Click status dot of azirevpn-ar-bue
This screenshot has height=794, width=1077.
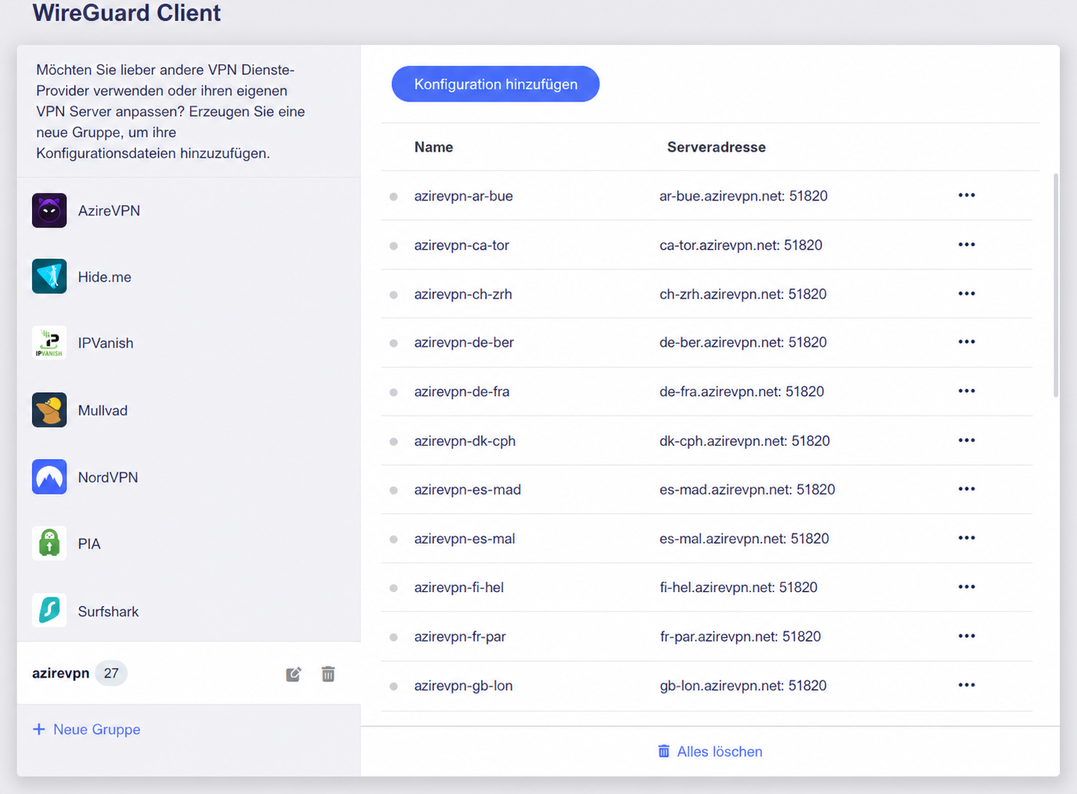[394, 196]
